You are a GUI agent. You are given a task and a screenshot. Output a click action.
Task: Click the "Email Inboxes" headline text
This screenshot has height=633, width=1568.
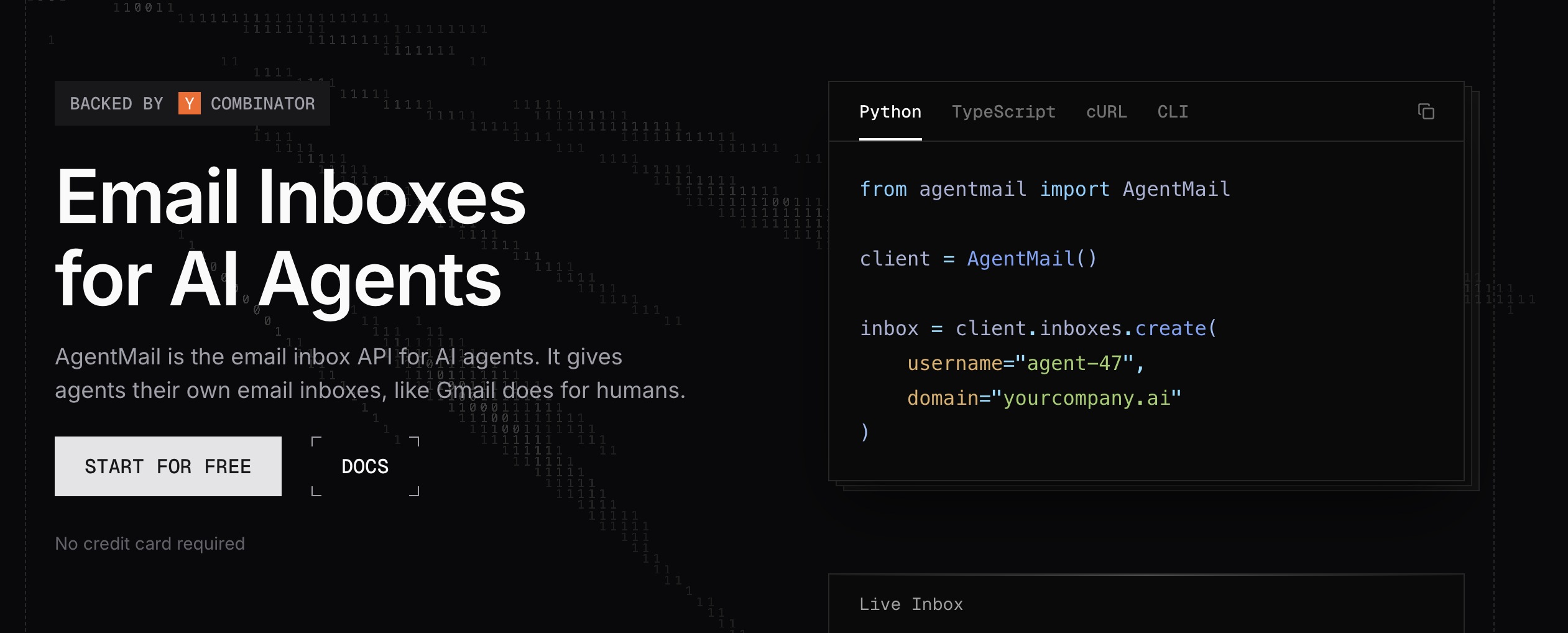(290, 198)
